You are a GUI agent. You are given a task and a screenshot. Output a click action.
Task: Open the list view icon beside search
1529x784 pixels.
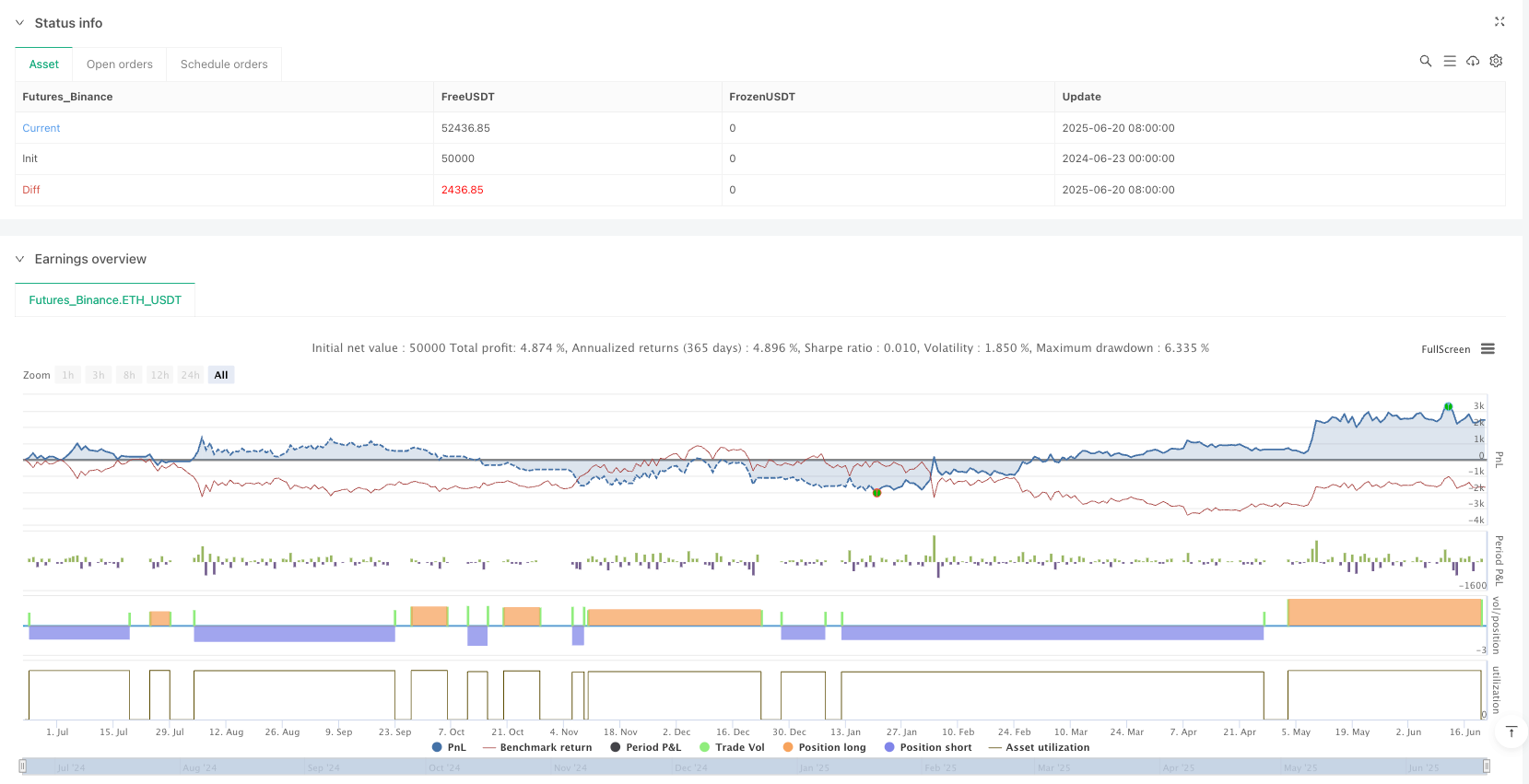(x=1449, y=61)
